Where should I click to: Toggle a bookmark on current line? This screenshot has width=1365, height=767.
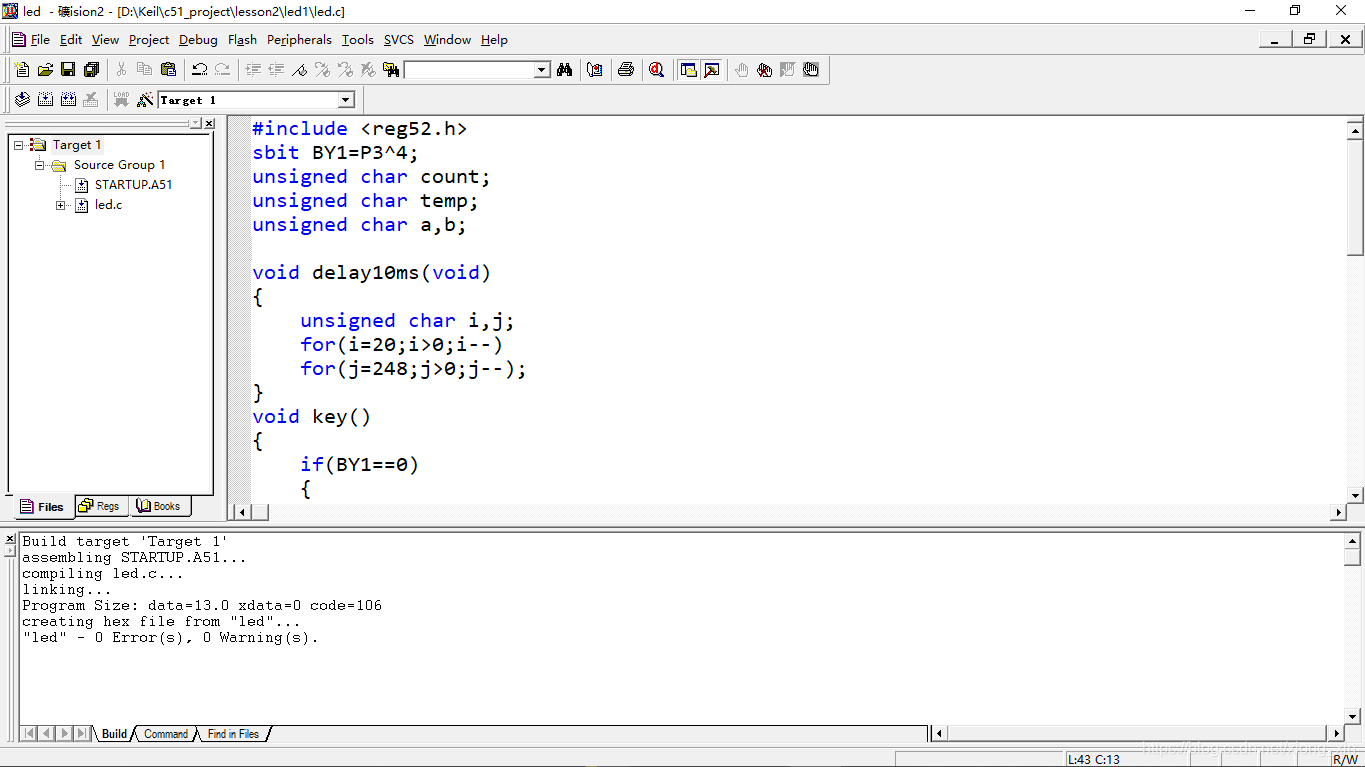(x=299, y=70)
